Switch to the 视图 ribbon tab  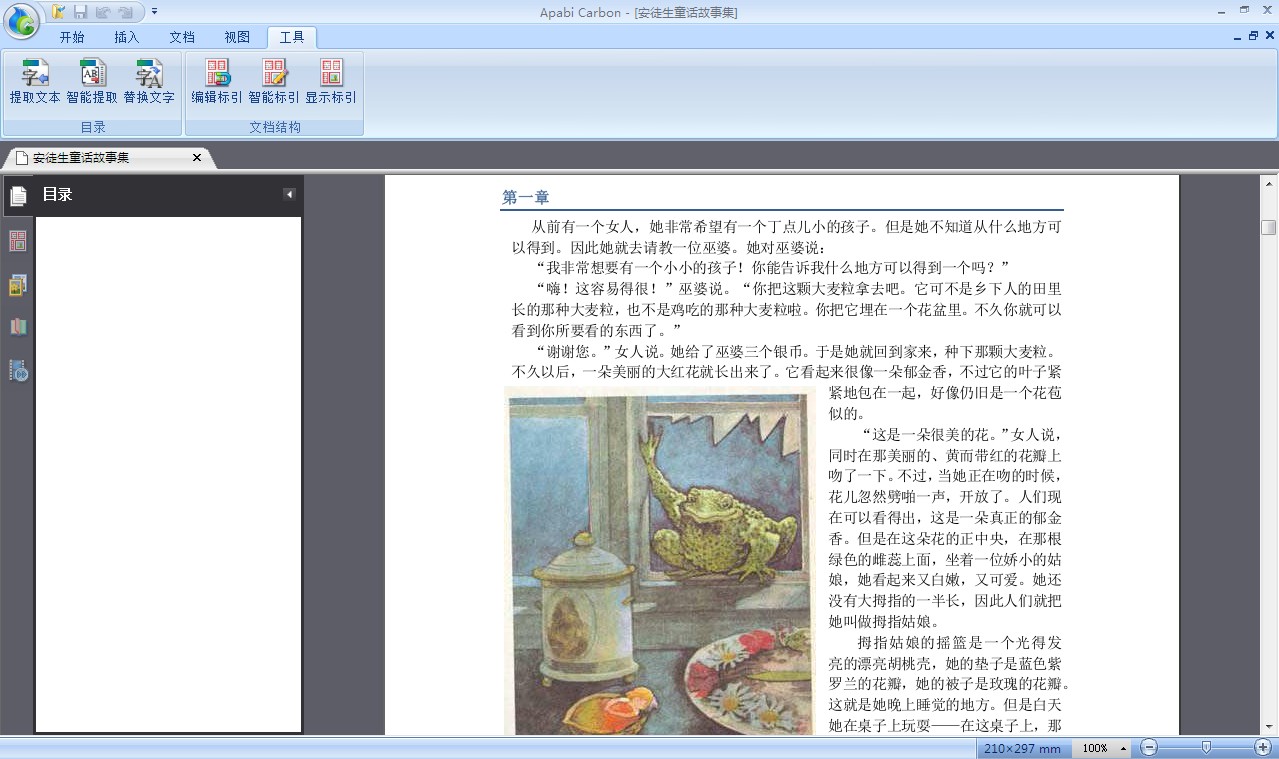coord(237,37)
